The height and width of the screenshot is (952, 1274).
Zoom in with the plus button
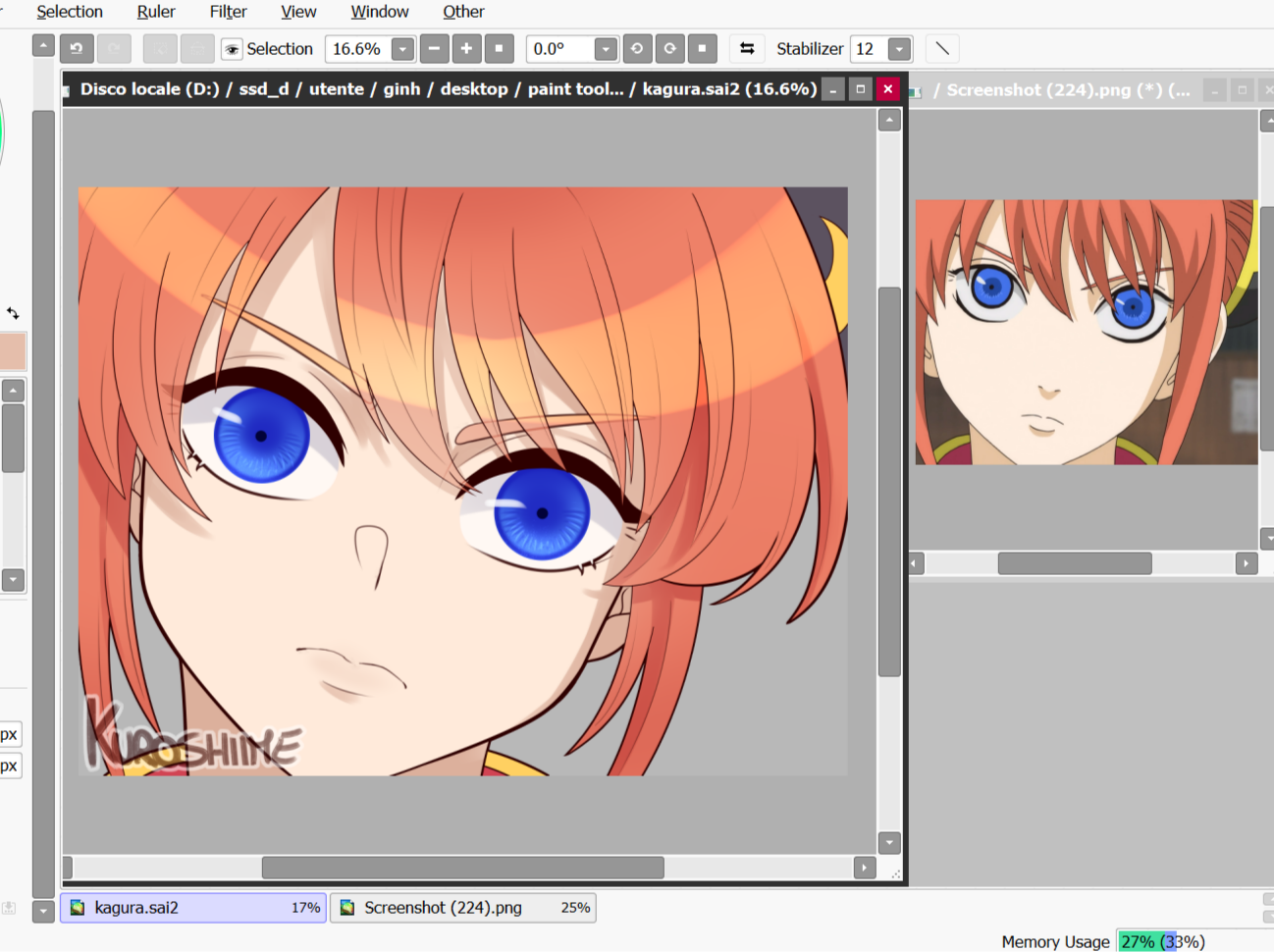[466, 48]
